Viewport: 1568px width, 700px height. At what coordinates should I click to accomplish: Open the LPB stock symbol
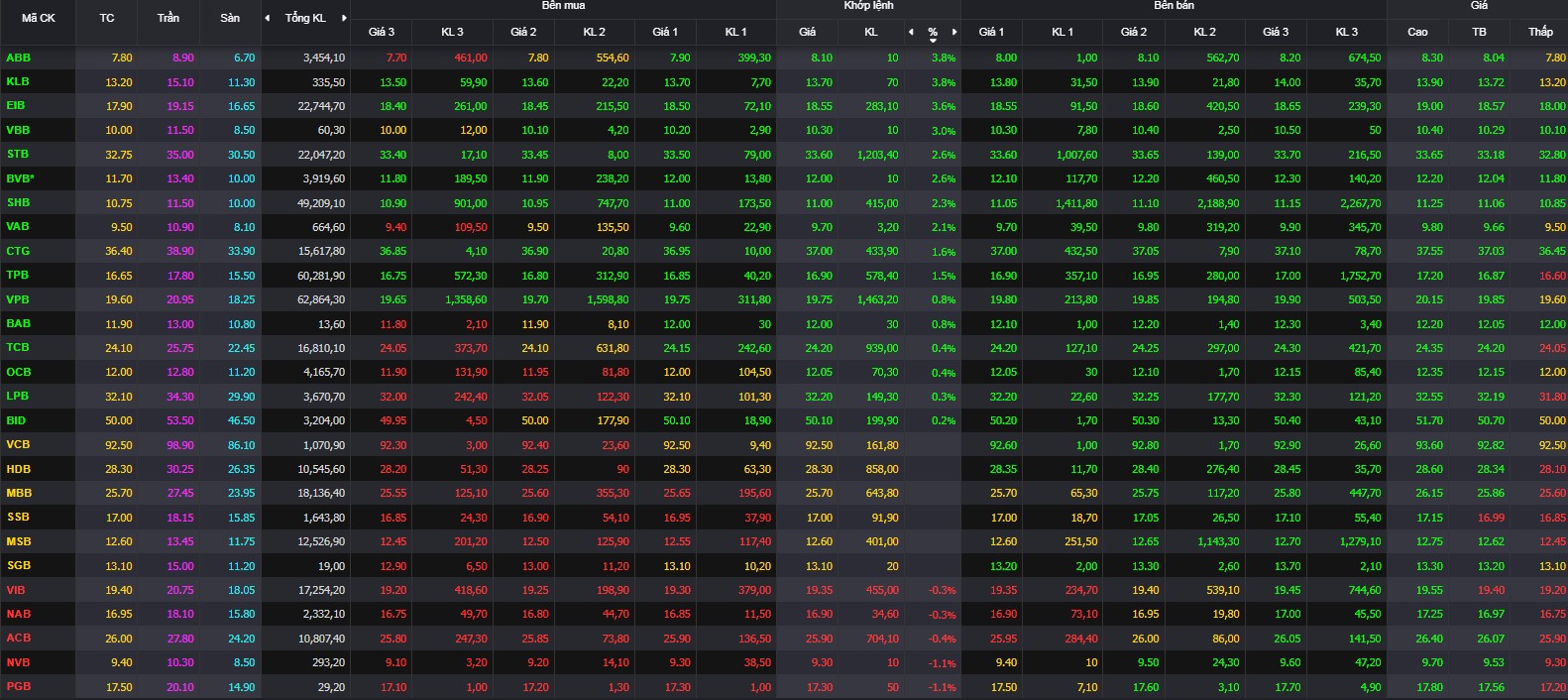[18, 396]
